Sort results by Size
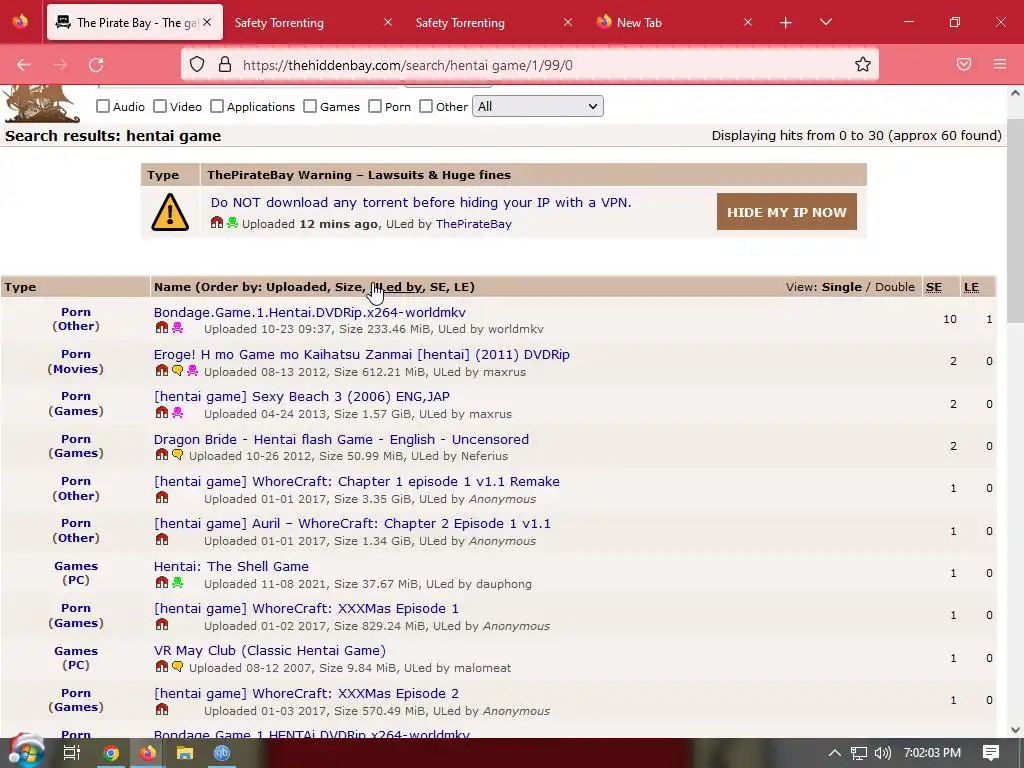Viewport: 1024px width, 768px height. point(349,287)
